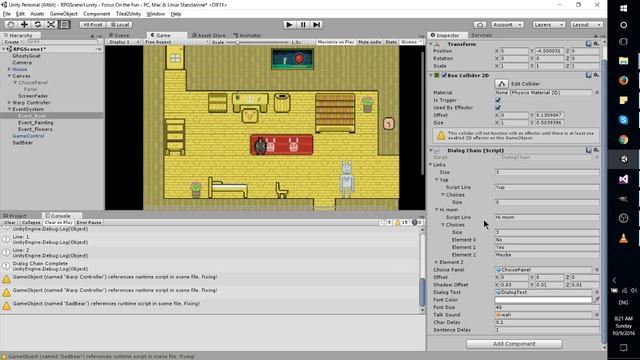Select the Hand tool in toolbar

click(x=11, y=24)
